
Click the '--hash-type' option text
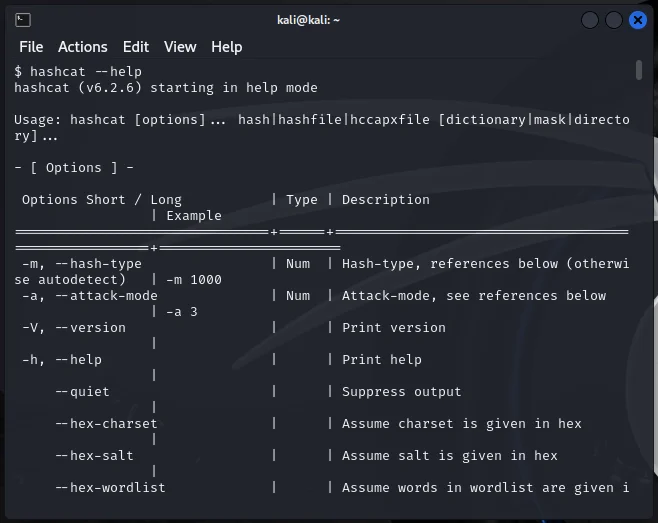click(99, 264)
